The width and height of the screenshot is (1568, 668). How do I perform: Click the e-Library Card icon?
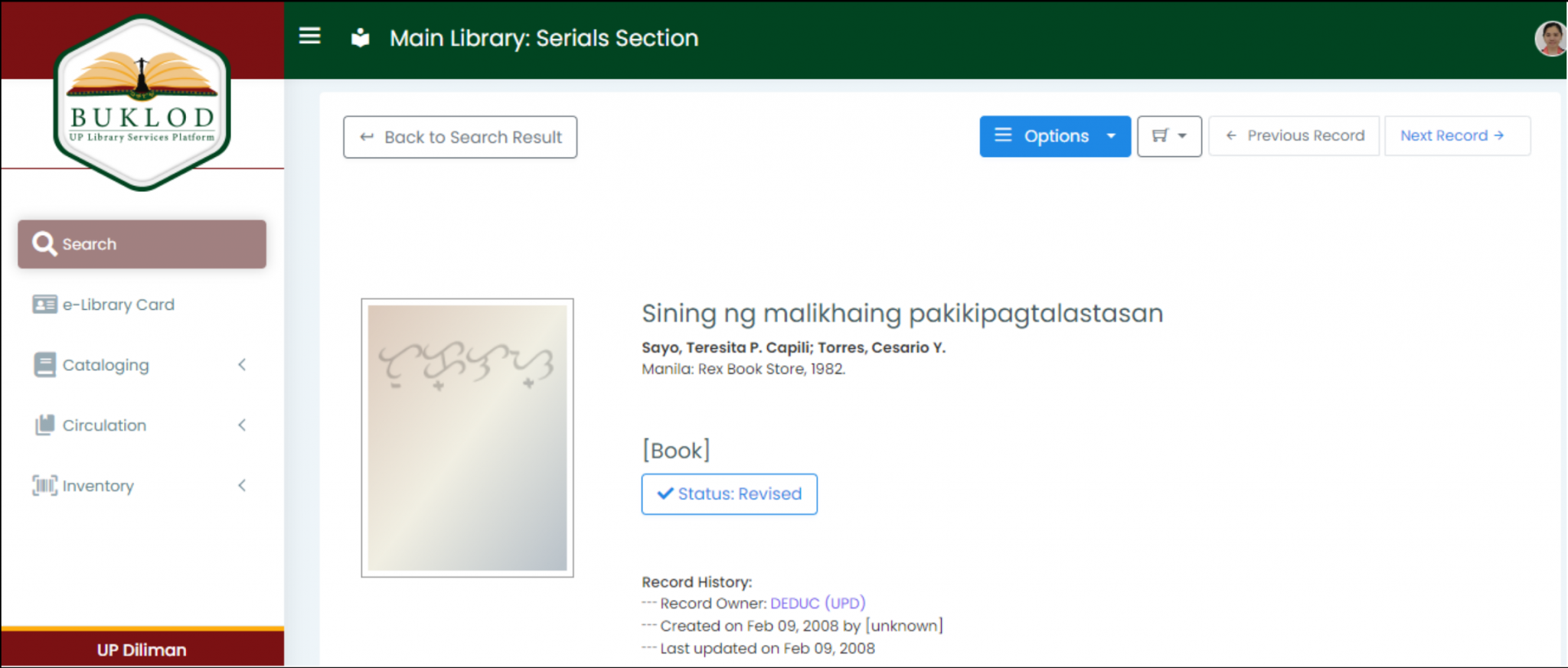tap(44, 305)
